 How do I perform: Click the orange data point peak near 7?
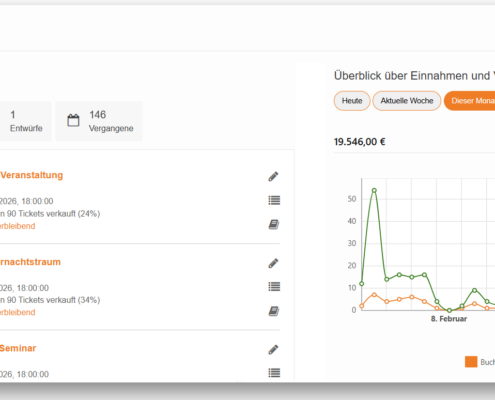[x=374, y=295]
